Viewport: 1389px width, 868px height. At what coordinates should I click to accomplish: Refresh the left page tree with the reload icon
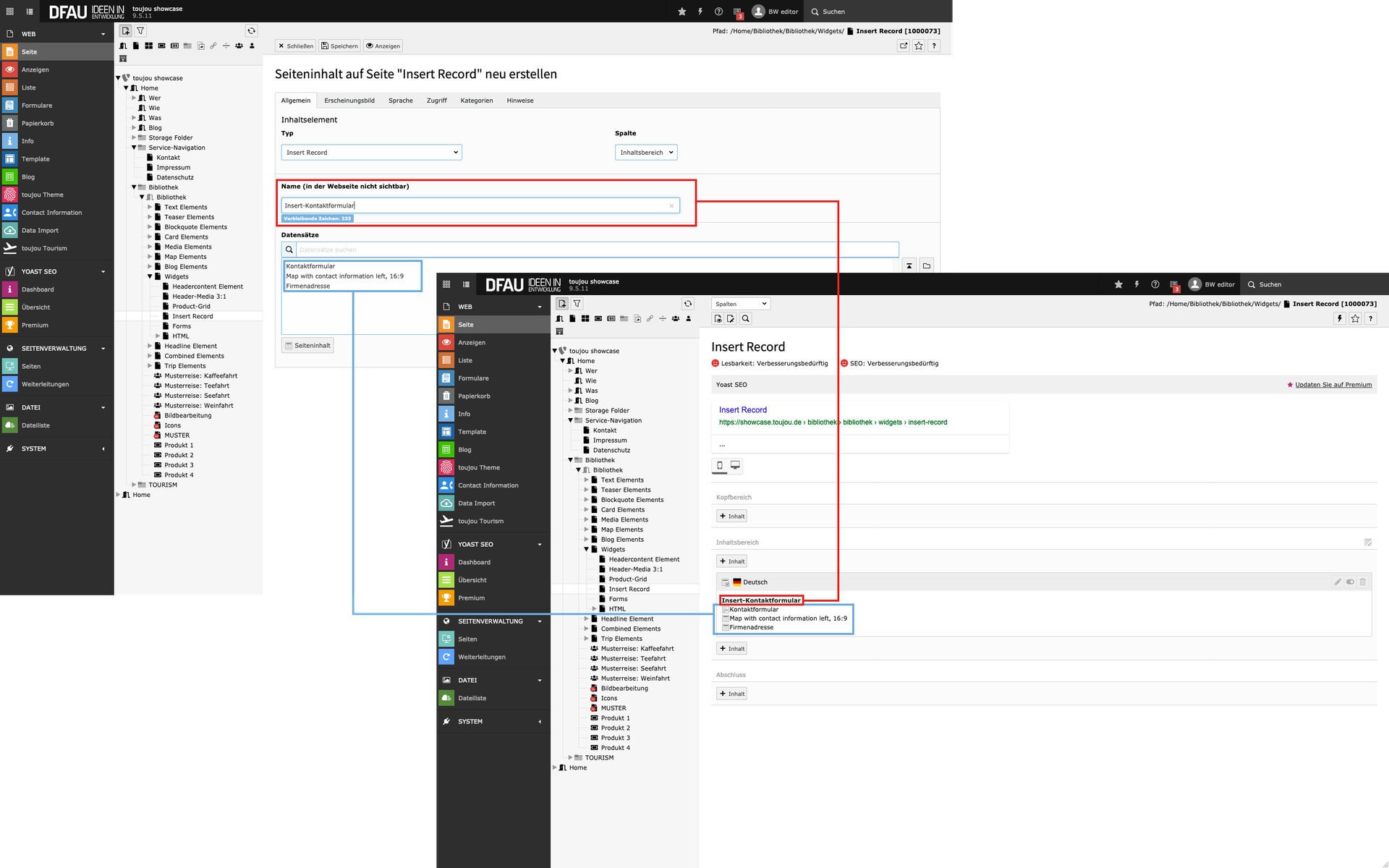coord(251,31)
